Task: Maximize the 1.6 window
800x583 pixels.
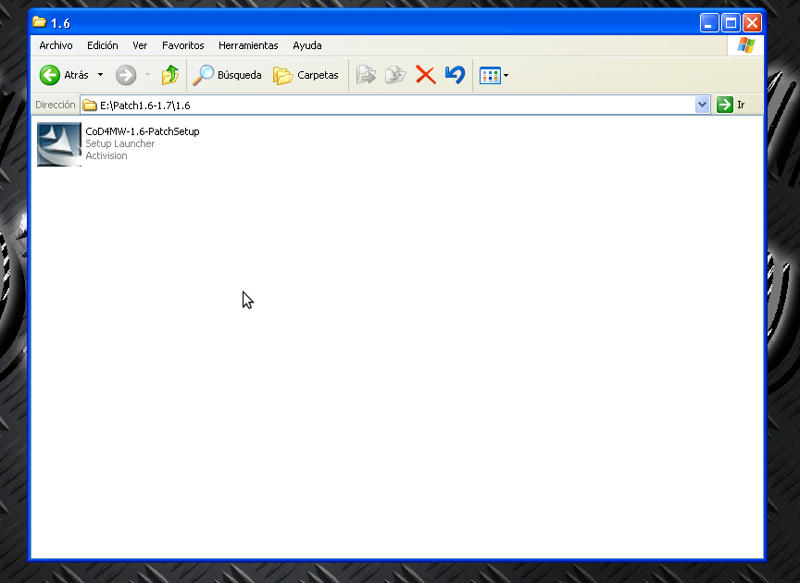Action: coord(731,23)
